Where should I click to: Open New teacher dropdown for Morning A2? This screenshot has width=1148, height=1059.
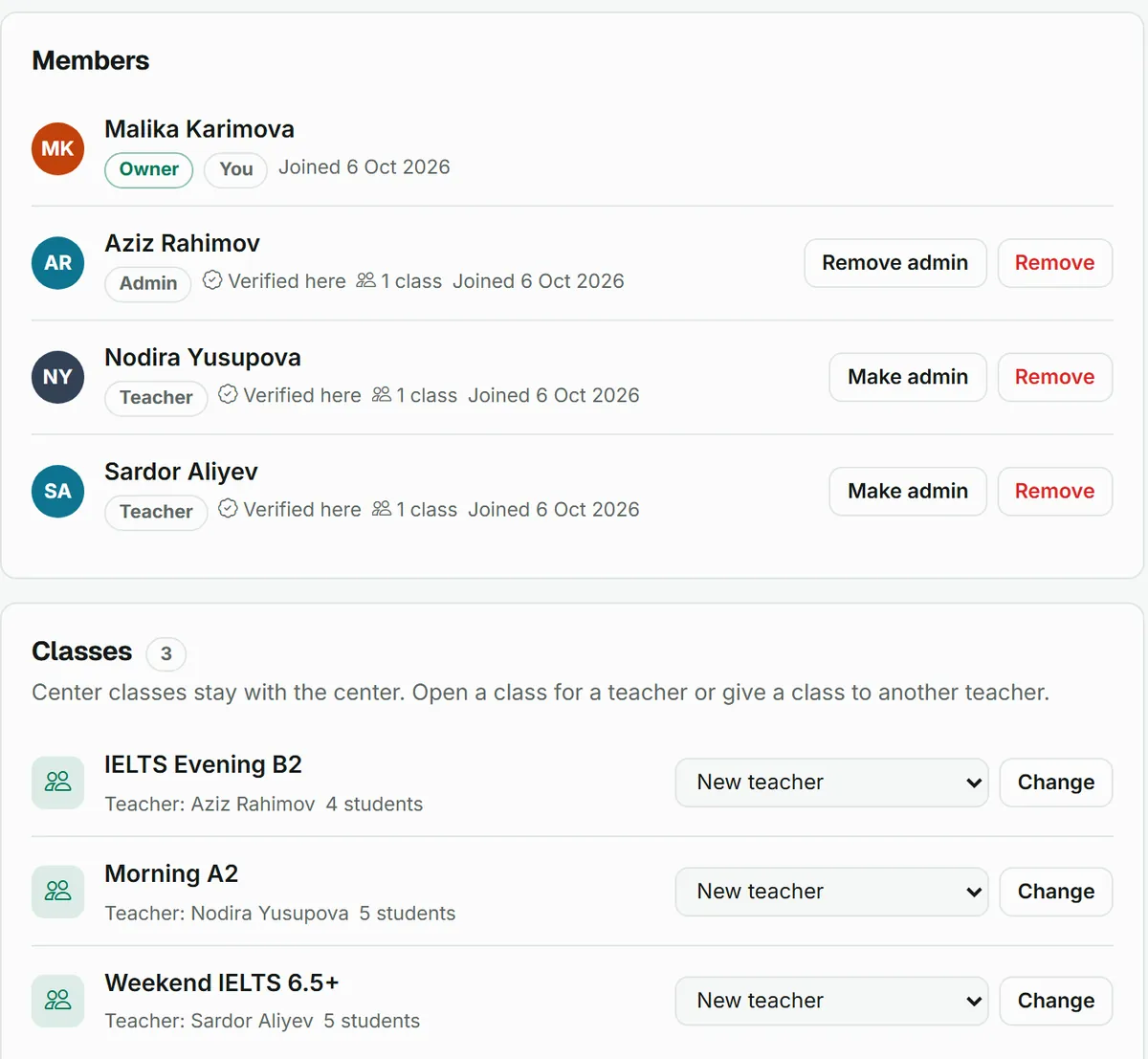pyautogui.click(x=831, y=892)
